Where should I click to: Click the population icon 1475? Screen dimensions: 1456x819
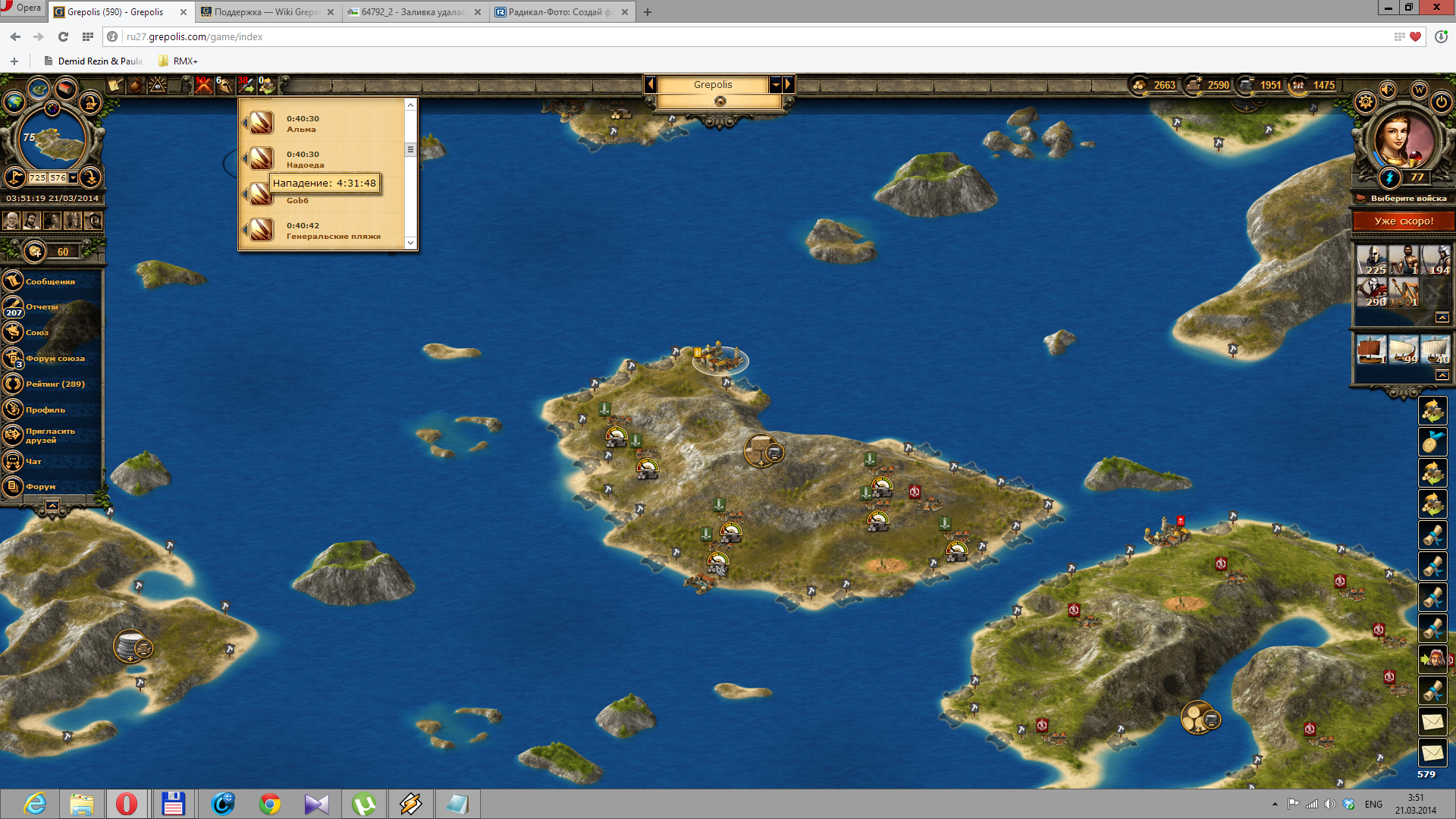pos(1298,85)
